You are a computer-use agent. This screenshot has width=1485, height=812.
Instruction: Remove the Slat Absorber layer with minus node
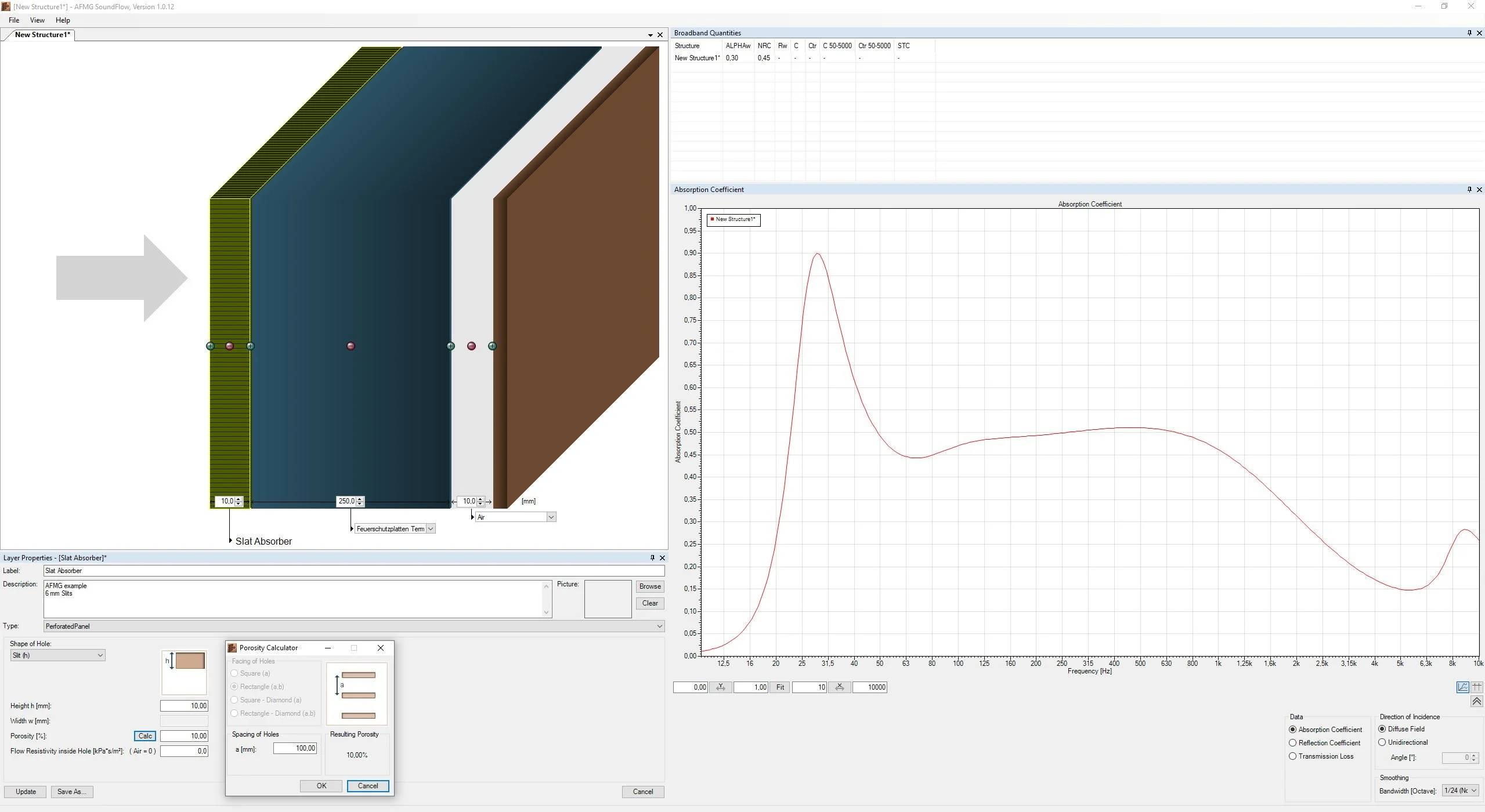tap(230, 346)
